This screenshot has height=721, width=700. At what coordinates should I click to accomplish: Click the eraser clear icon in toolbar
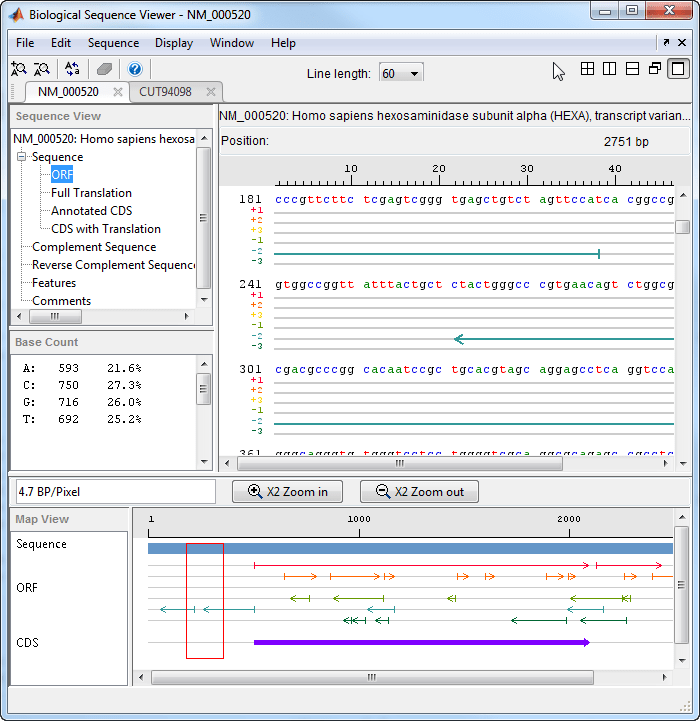[104, 69]
